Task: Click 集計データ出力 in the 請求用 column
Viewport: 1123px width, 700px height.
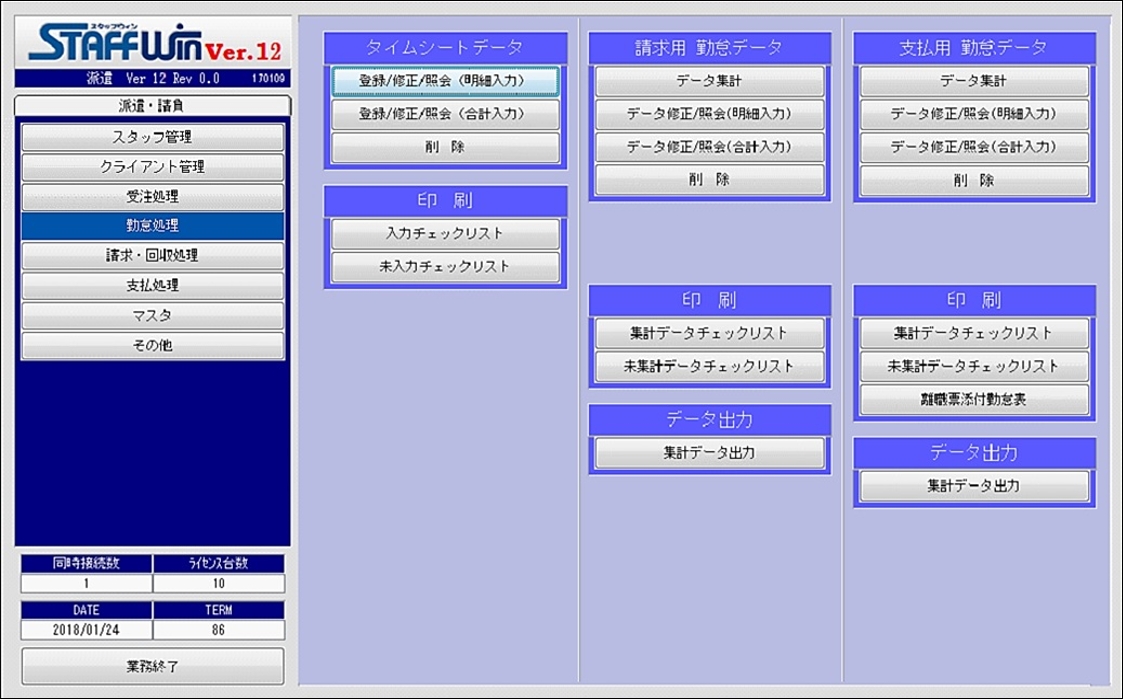Action: click(x=710, y=454)
